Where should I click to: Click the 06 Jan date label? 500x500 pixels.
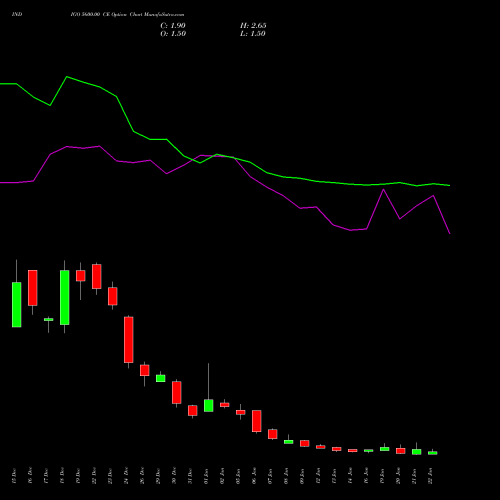254,476
